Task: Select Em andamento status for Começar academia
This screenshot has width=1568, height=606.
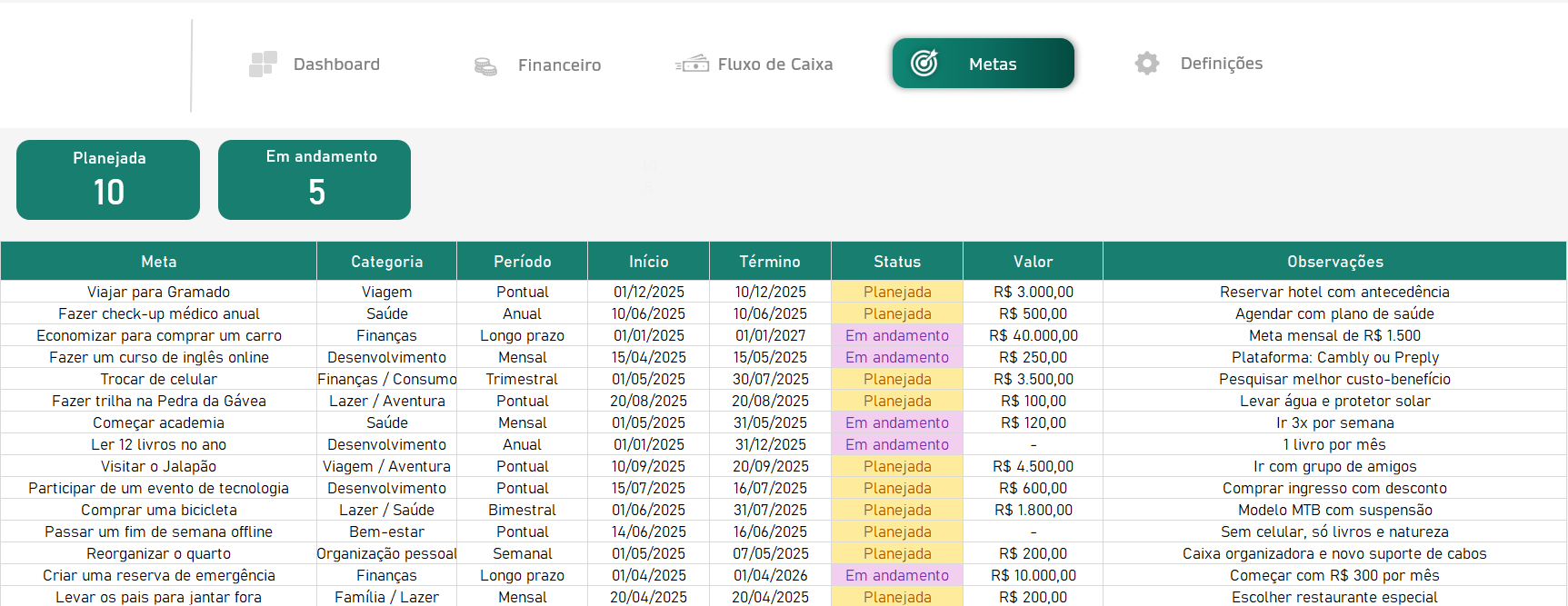Action: pyautogui.click(x=897, y=422)
